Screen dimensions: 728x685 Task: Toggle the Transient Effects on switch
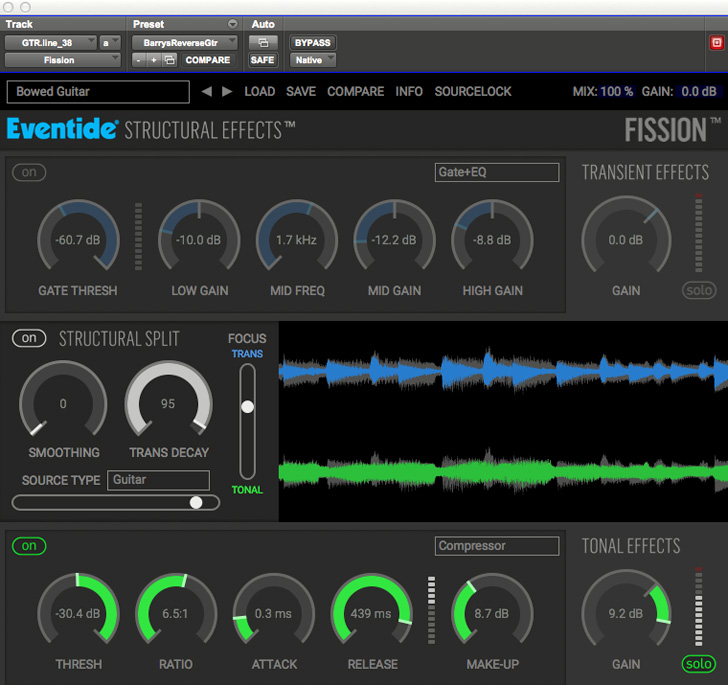(29, 172)
